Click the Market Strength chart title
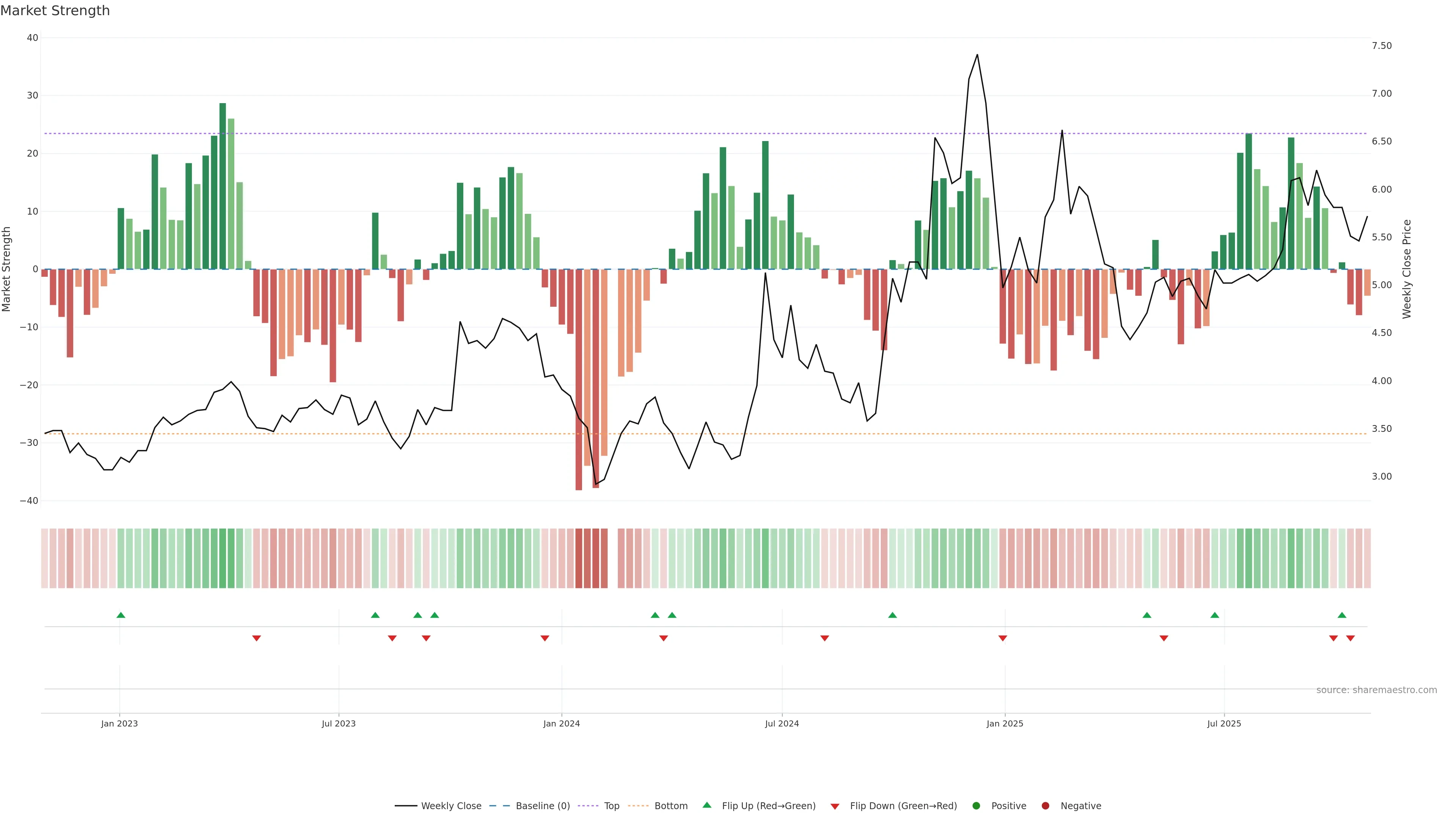The image size is (1456, 819). tap(55, 11)
